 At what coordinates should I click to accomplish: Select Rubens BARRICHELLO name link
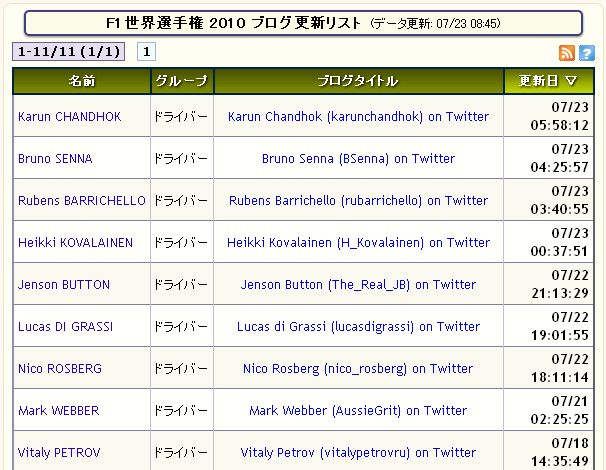[x=81, y=201]
